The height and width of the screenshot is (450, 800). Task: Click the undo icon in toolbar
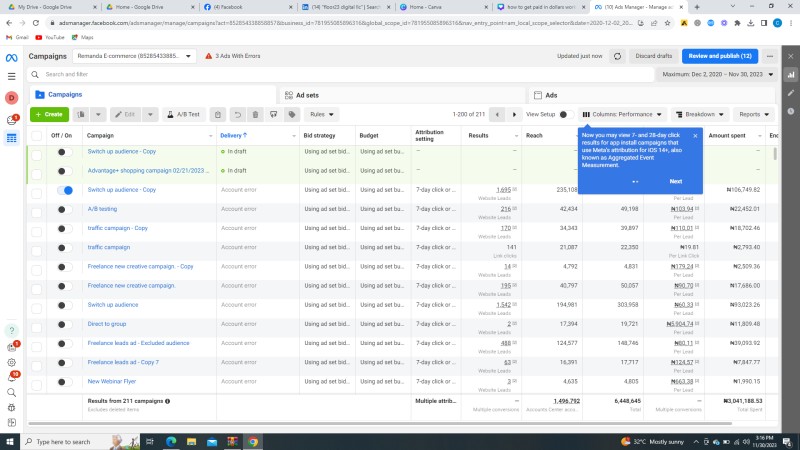[x=237, y=114]
